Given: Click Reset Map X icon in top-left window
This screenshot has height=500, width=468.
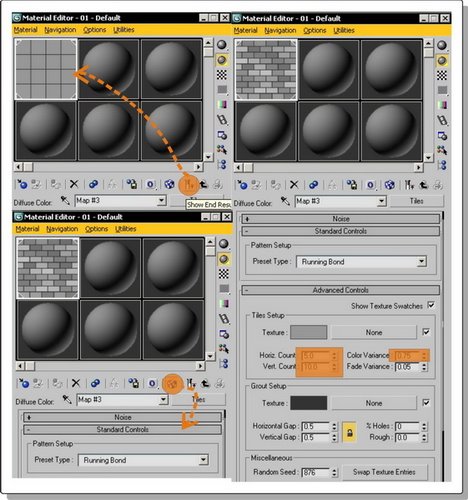Looking at the screenshot, I should (74, 184).
